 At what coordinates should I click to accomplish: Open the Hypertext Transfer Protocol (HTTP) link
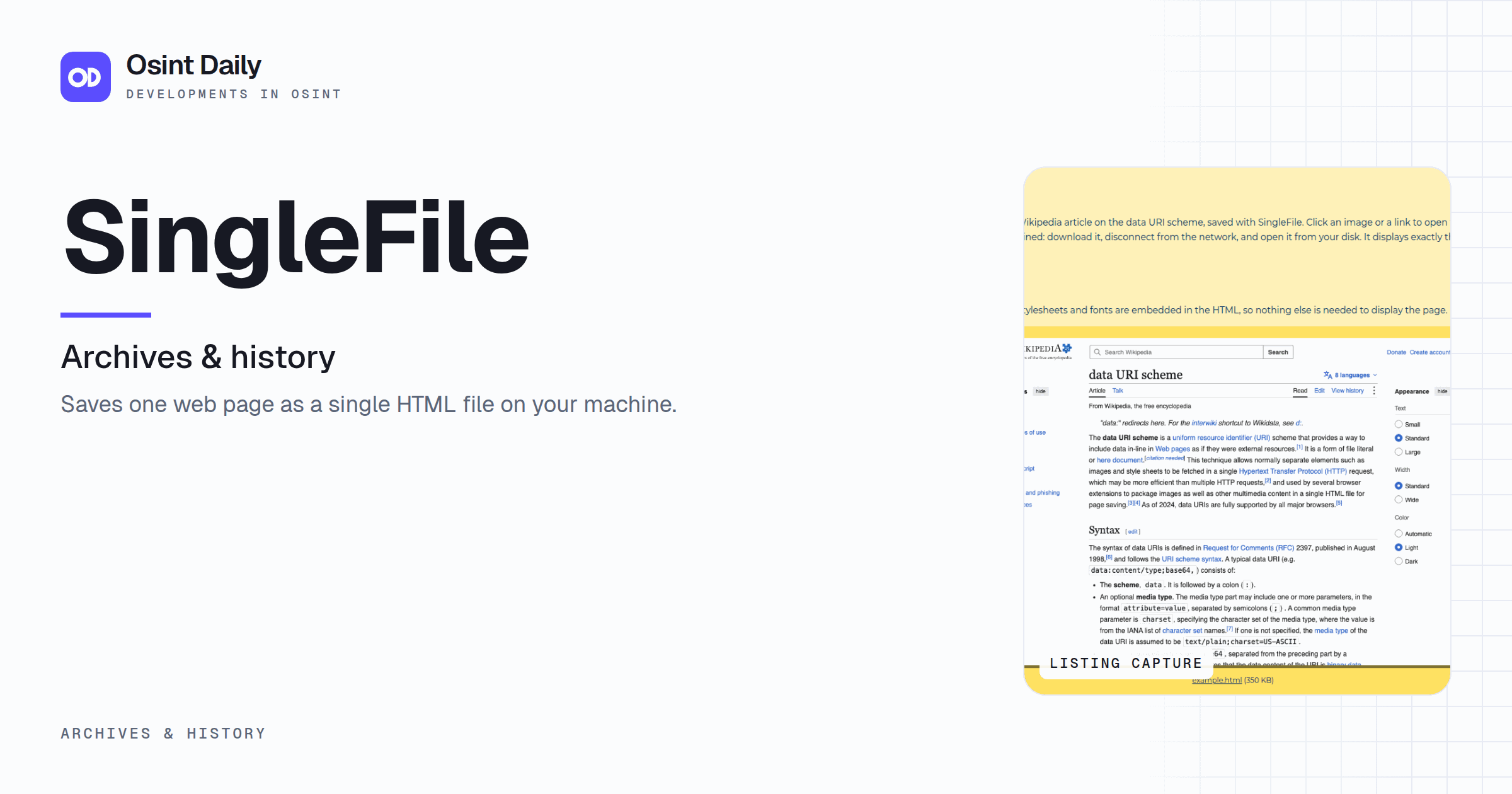[1293, 471]
